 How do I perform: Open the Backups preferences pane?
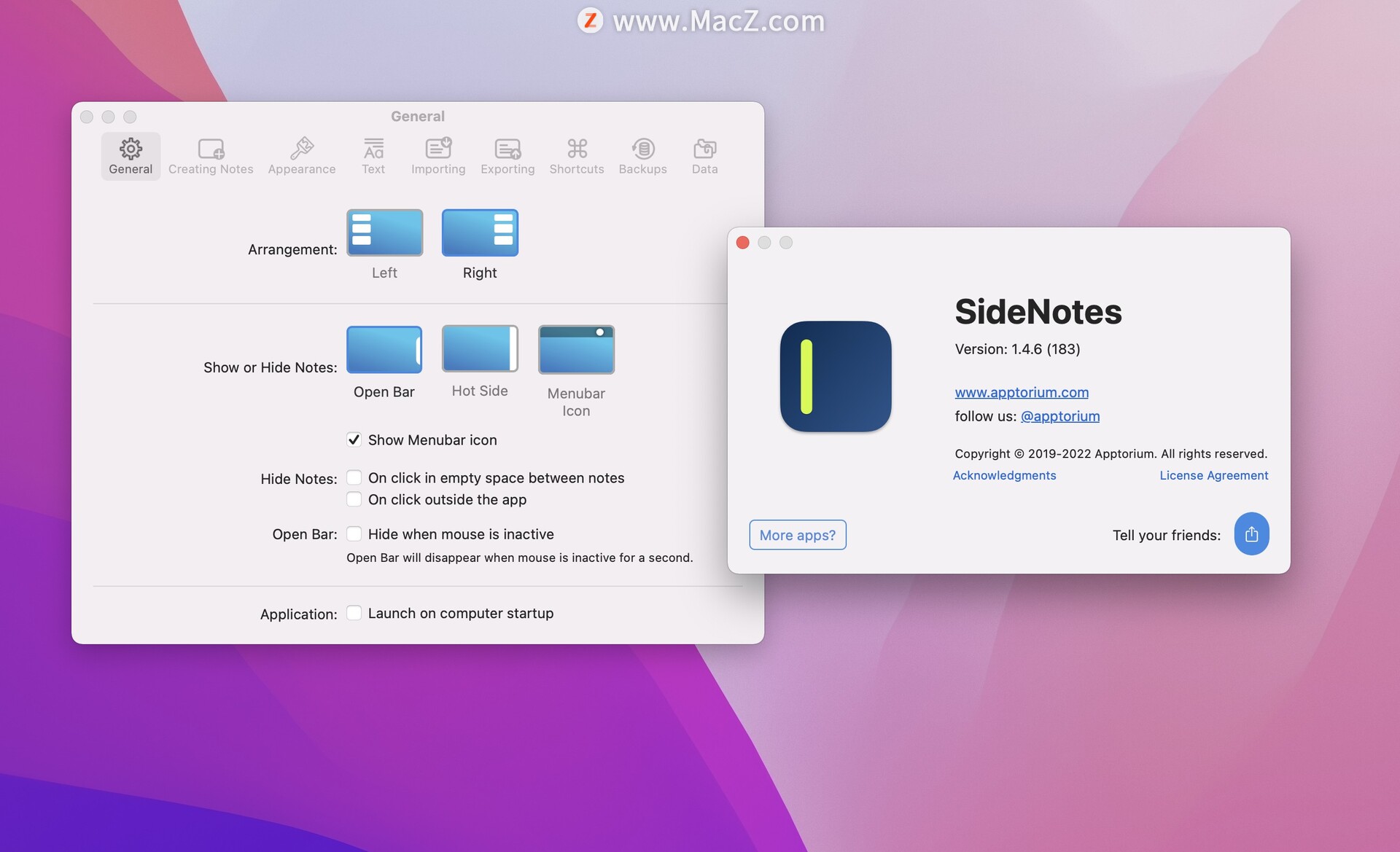pyautogui.click(x=642, y=156)
